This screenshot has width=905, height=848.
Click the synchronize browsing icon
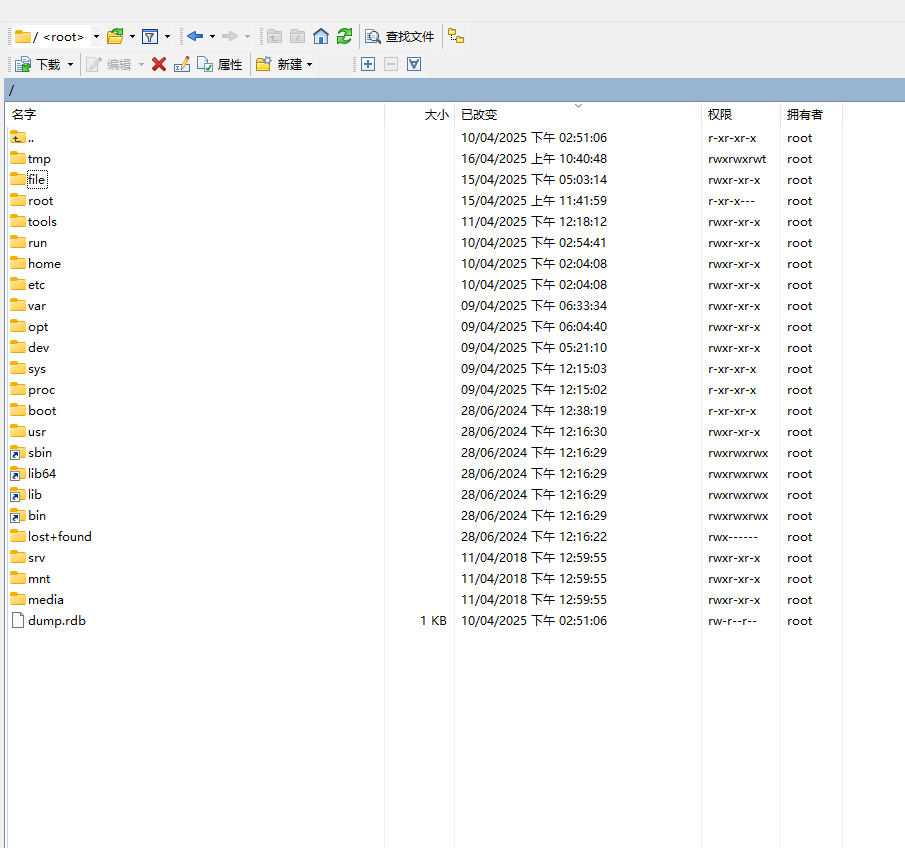click(456, 36)
